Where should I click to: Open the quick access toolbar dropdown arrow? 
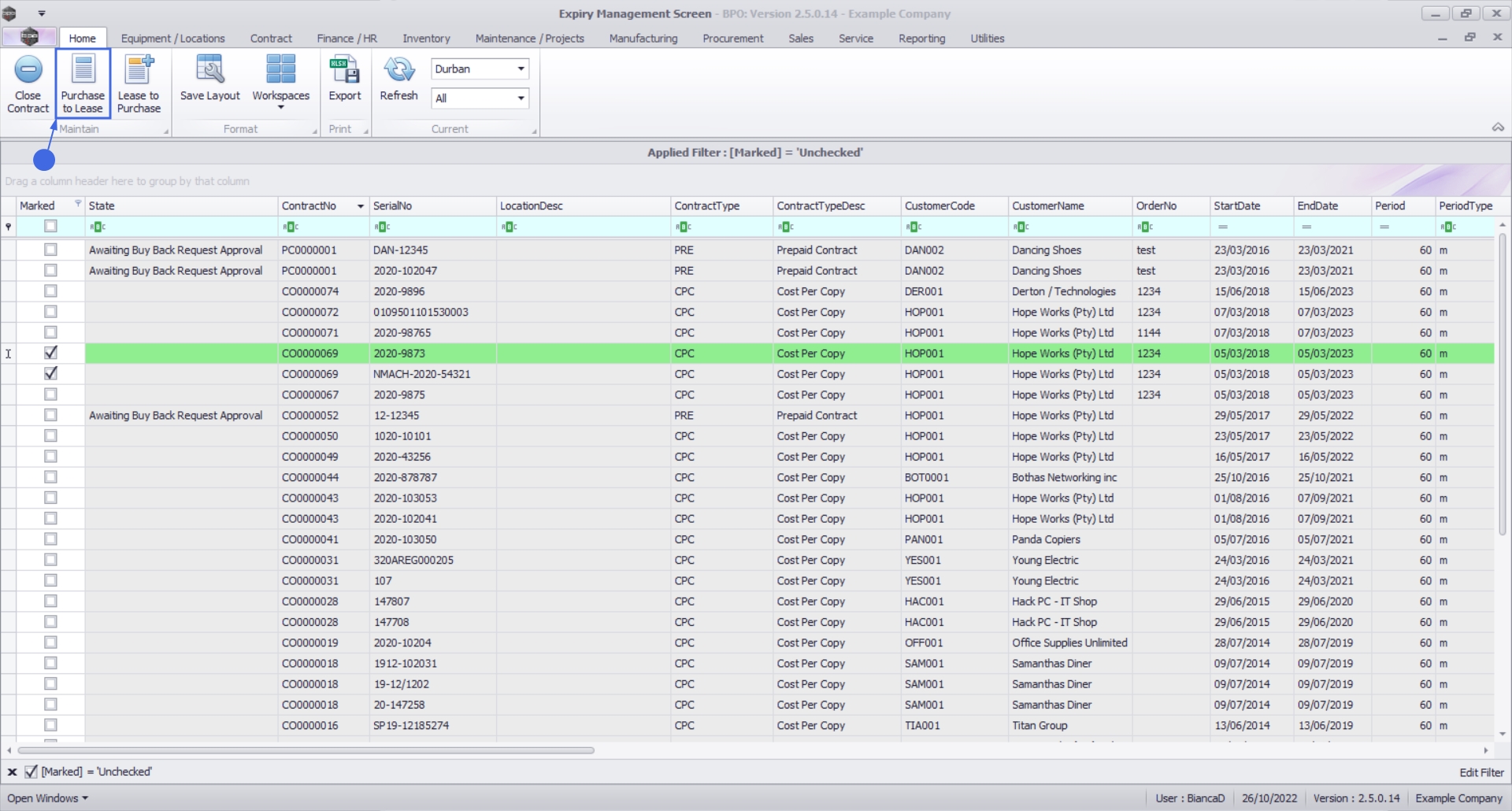(x=42, y=13)
